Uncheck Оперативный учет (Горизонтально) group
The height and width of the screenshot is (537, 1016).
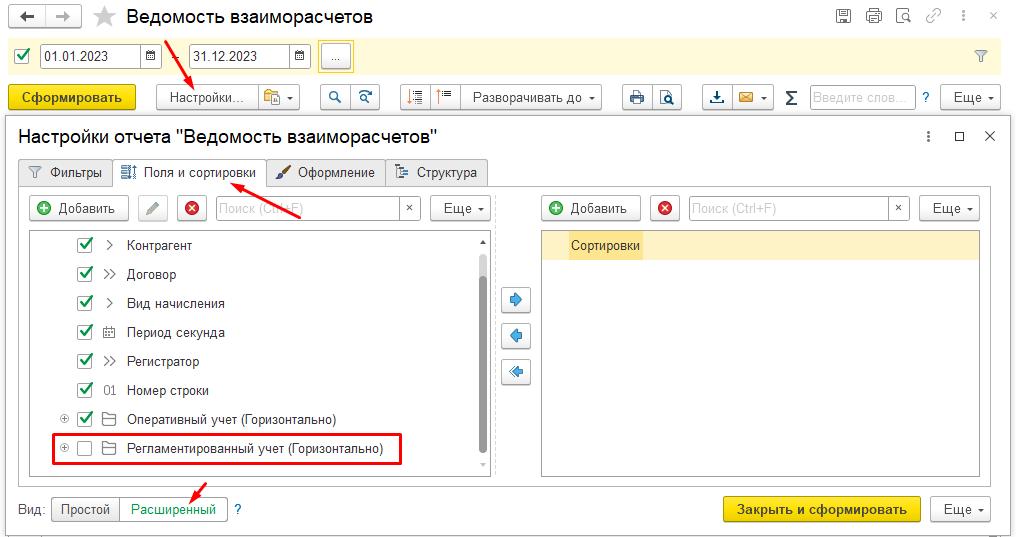[85, 419]
